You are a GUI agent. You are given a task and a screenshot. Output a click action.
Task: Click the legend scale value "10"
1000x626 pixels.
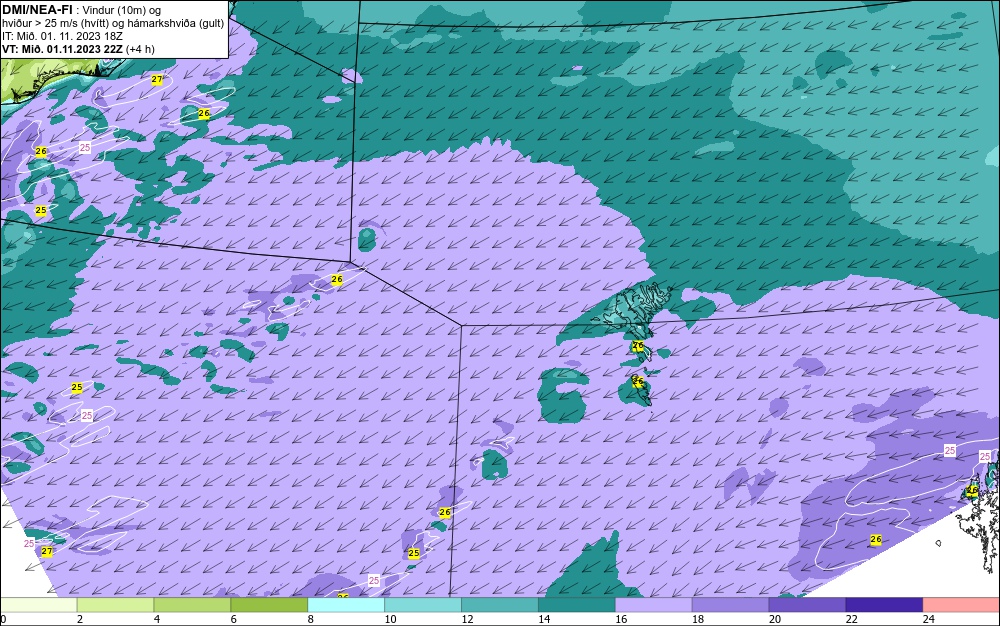(390, 619)
